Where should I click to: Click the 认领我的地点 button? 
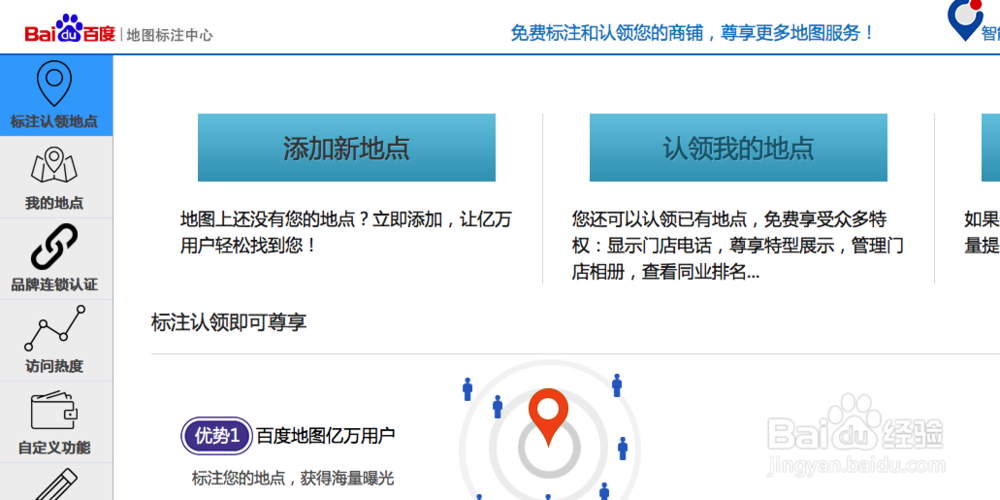pyautogui.click(x=738, y=147)
